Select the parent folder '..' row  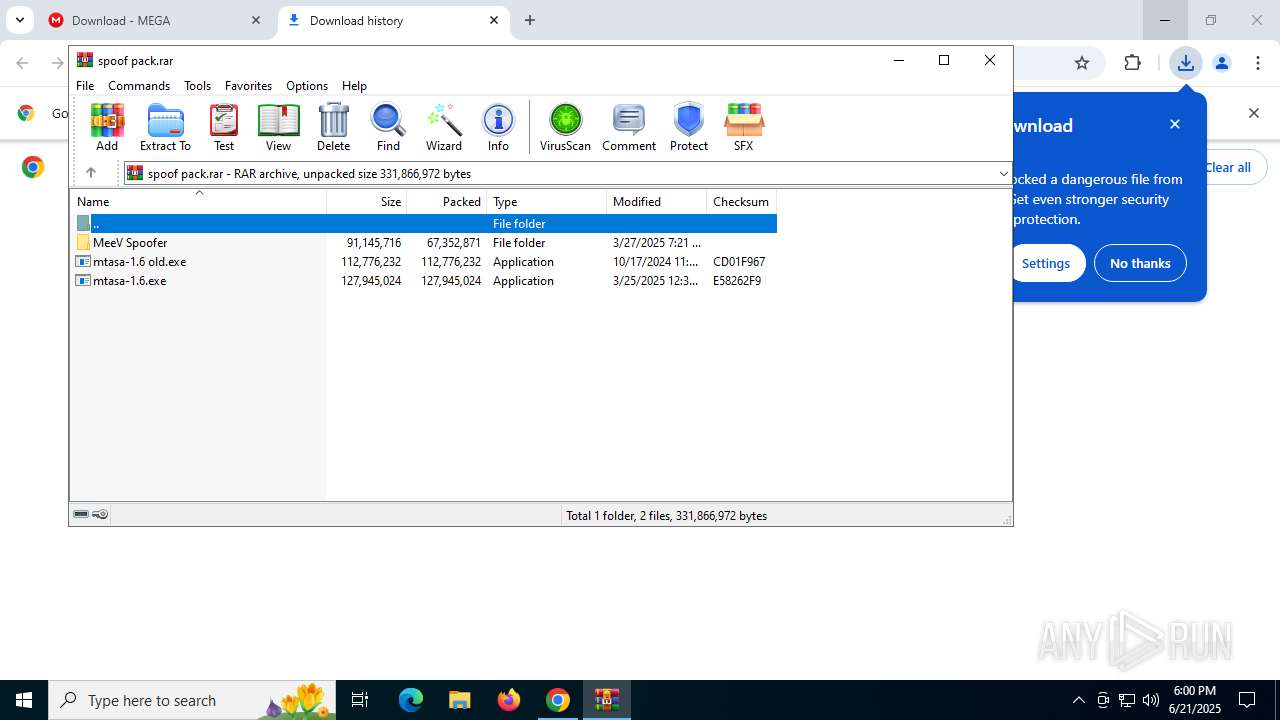tap(424, 223)
